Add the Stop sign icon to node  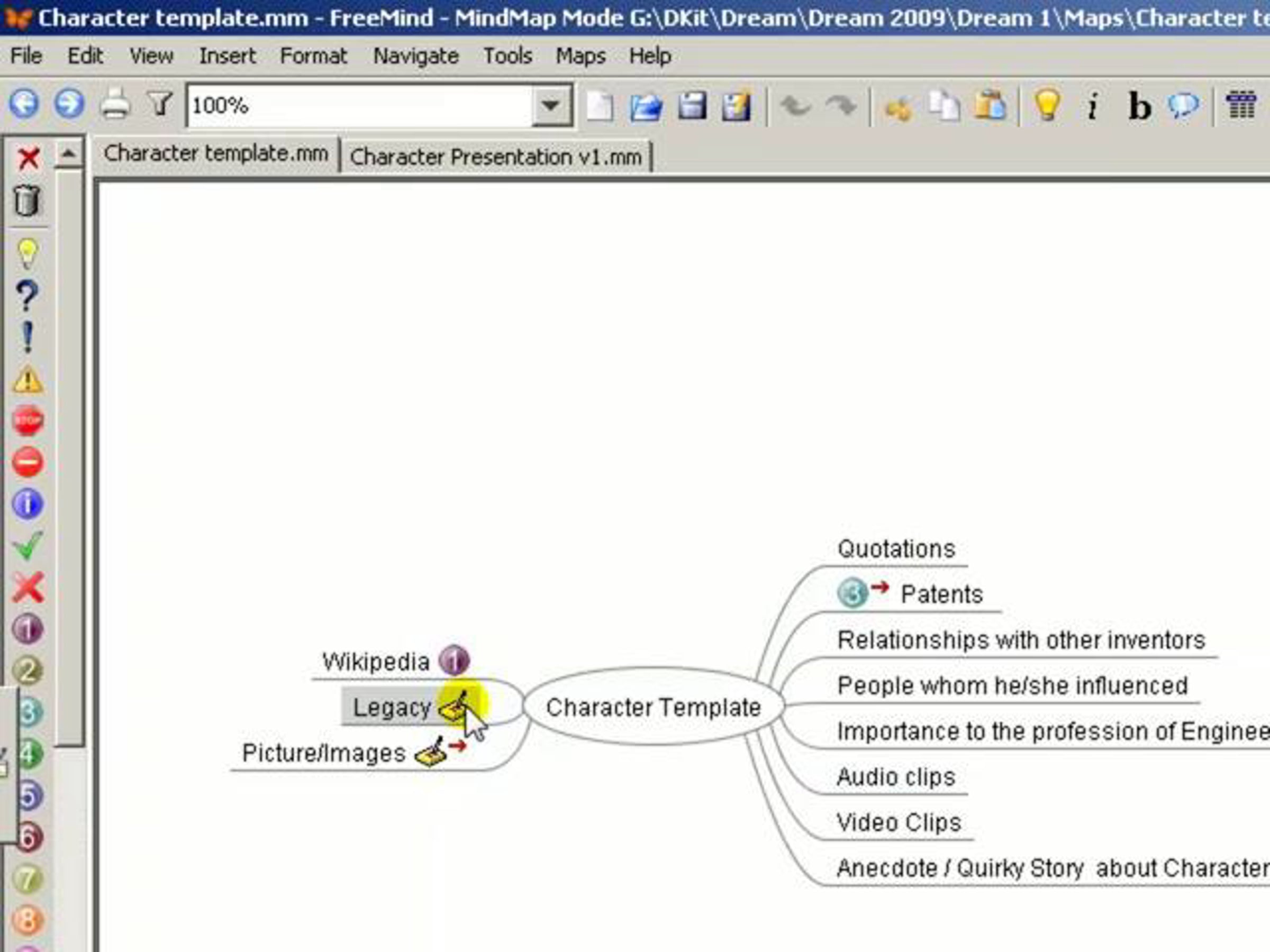coord(28,420)
